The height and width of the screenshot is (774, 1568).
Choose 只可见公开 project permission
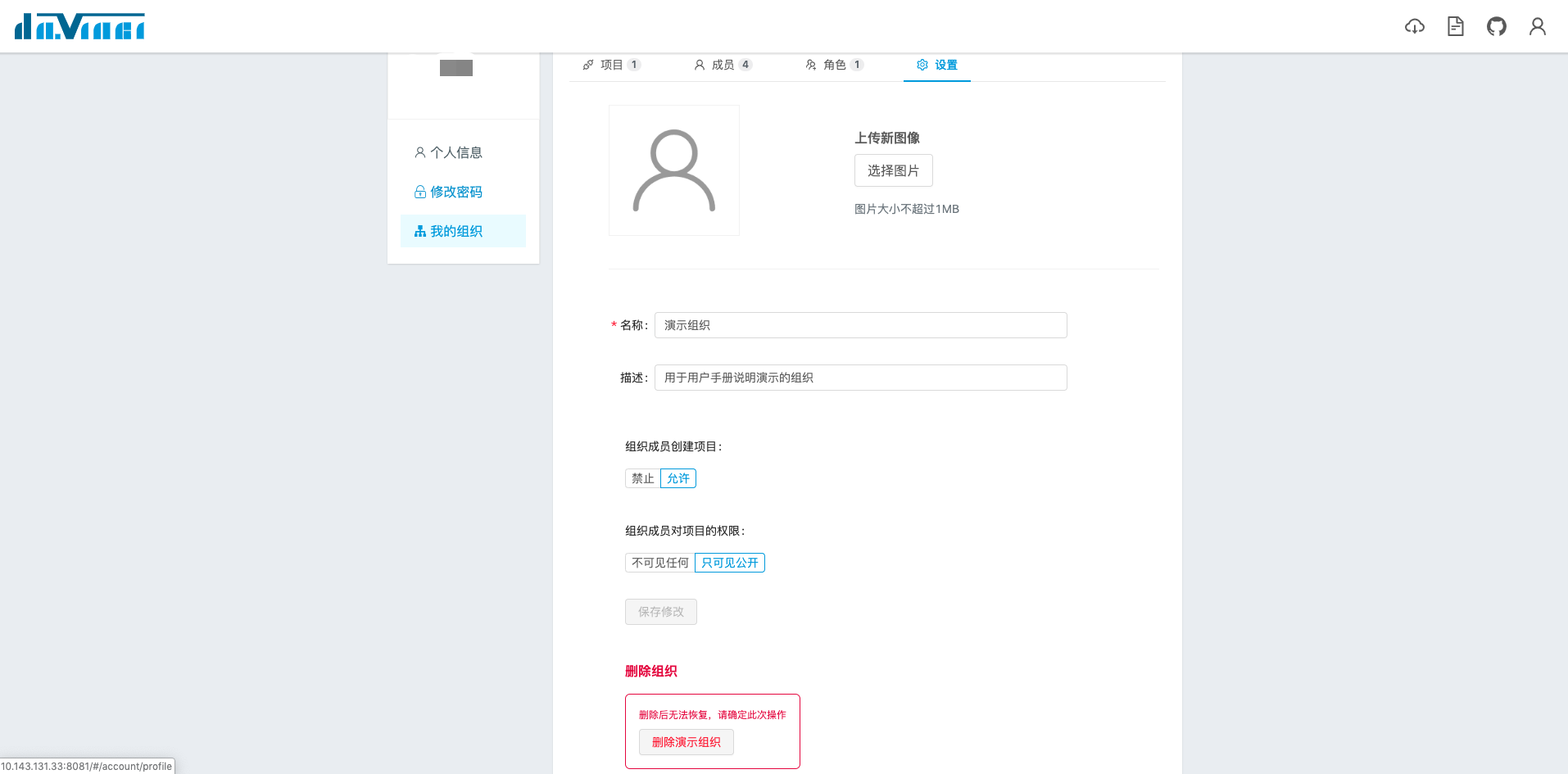point(729,563)
